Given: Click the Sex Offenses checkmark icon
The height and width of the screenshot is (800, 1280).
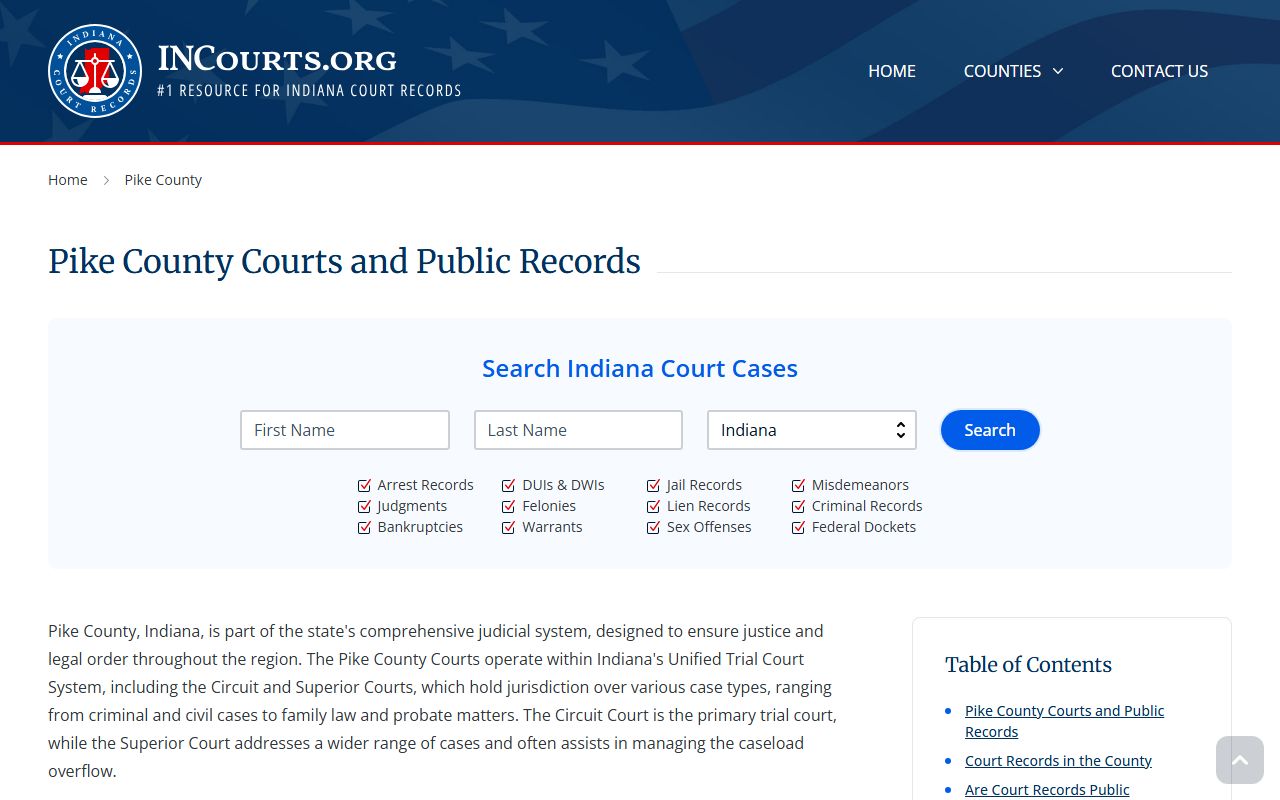Looking at the screenshot, I should [654, 527].
